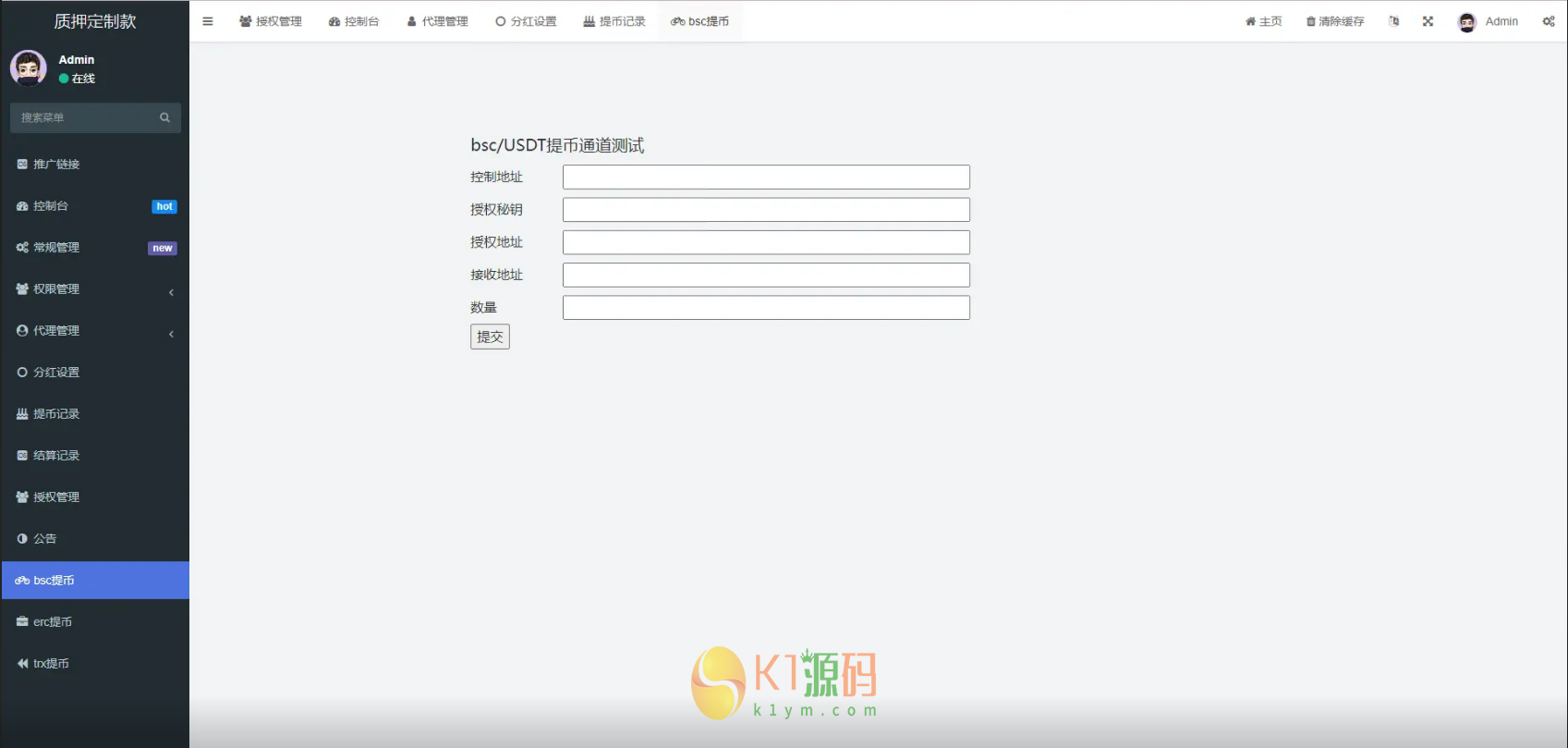Switch to the 代理管理 tab in top bar
The image size is (1568, 748).
pos(438,21)
